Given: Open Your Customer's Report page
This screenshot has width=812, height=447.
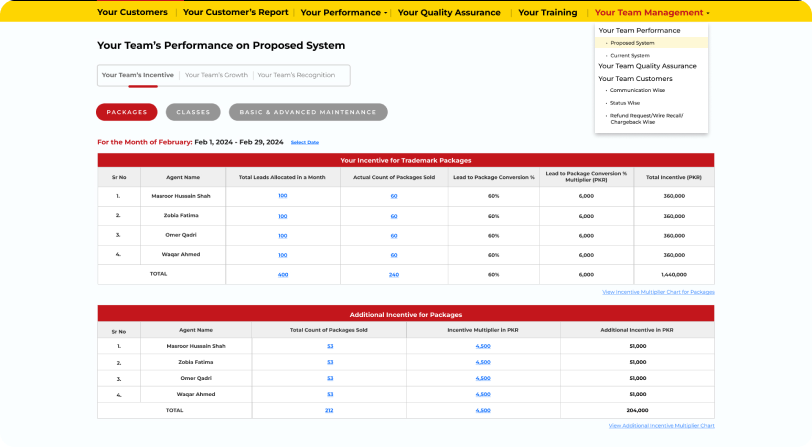Looking at the screenshot, I should point(236,13).
